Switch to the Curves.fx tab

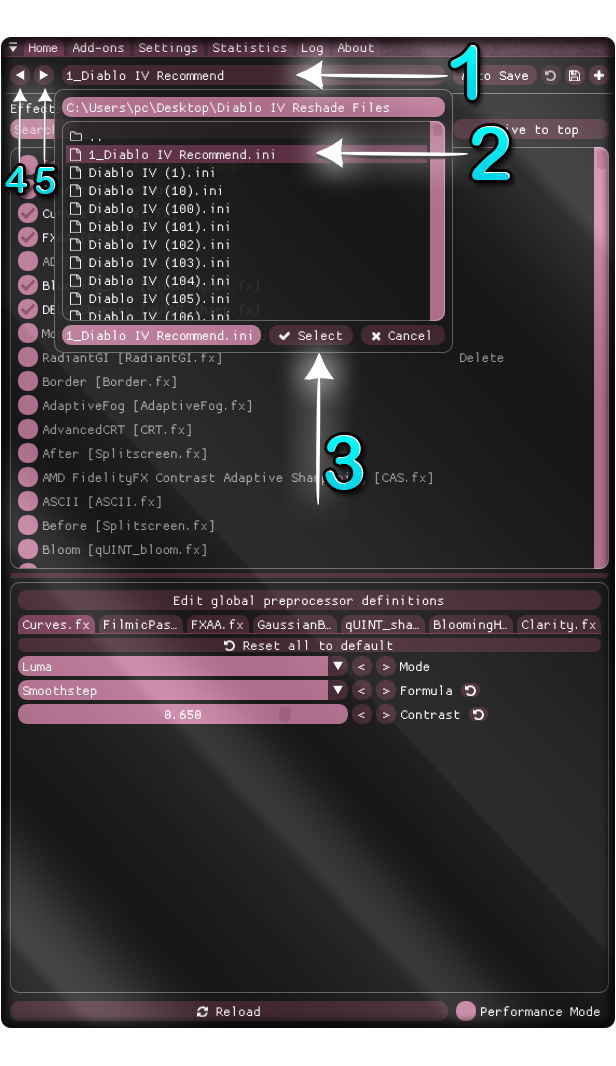click(x=56, y=625)
